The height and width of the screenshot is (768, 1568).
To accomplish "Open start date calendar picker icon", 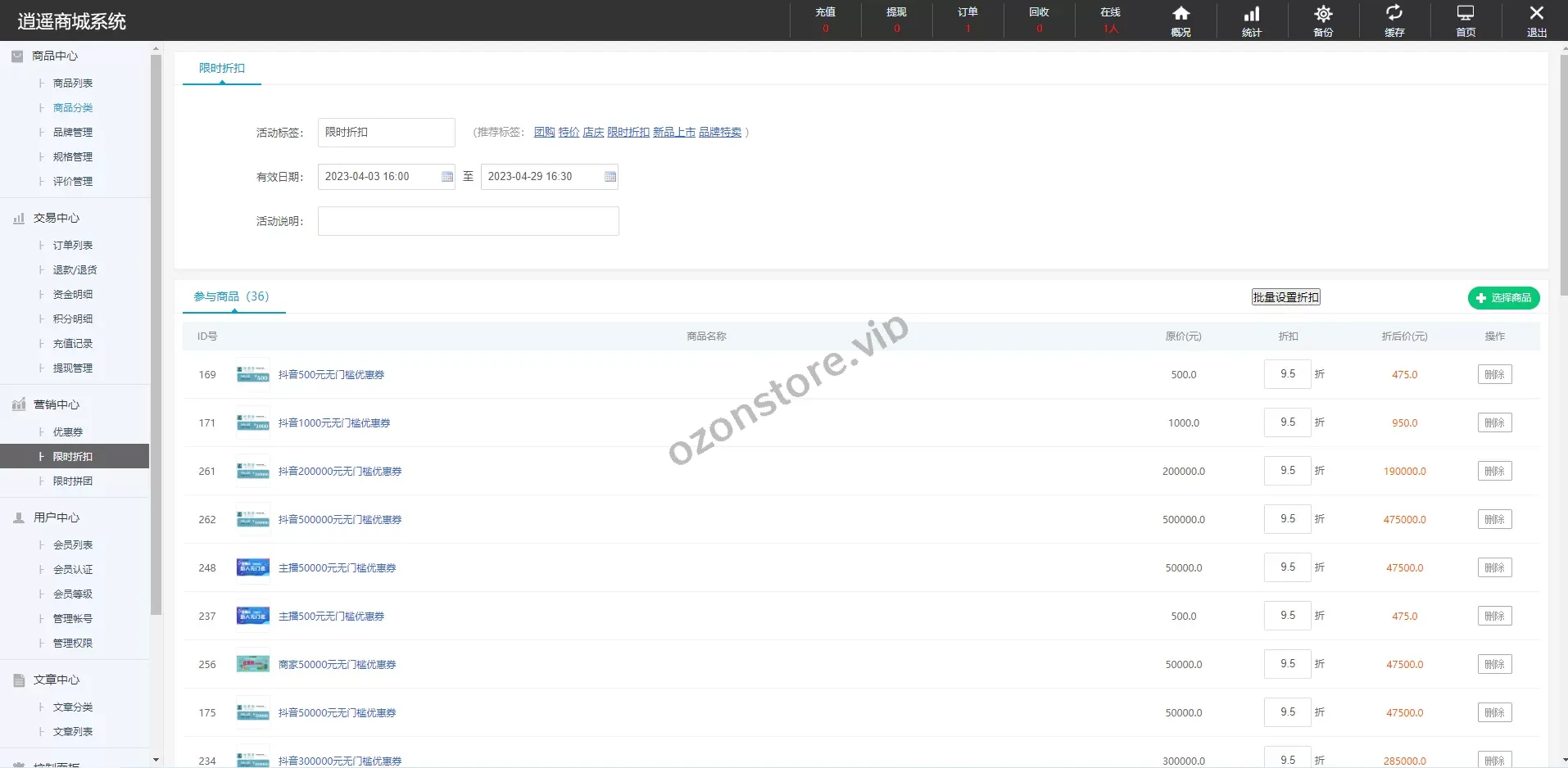I will (x=447, y=177).
